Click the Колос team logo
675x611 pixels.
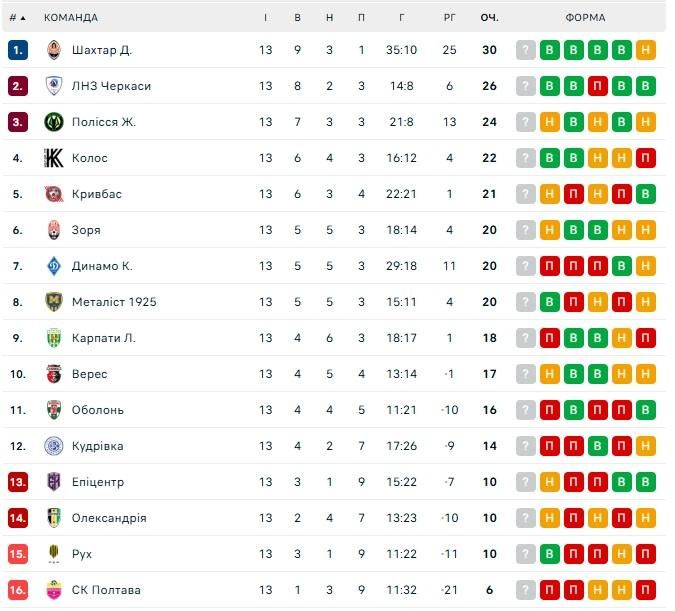coord(54,158)
